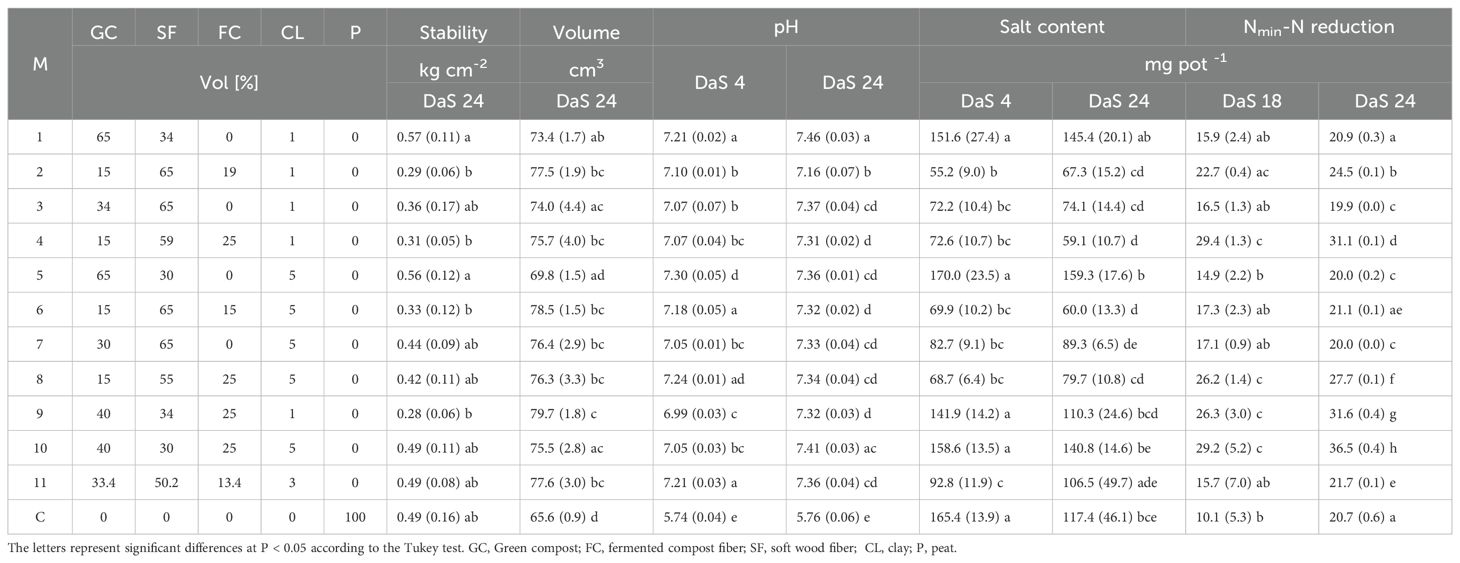Click the pH header cell
1460x563 pixels.
[x=786, y=27]
